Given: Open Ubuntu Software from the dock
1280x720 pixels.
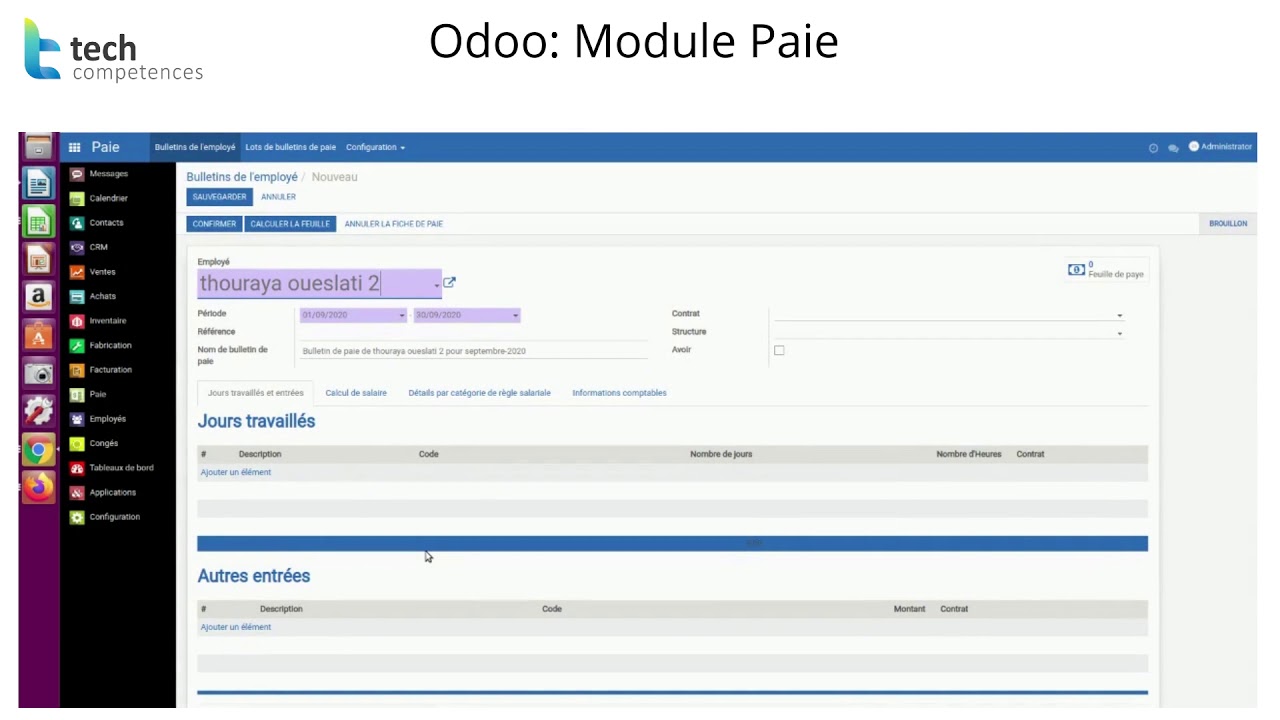Looking at the screenshot, I should (x=38, y=335).
